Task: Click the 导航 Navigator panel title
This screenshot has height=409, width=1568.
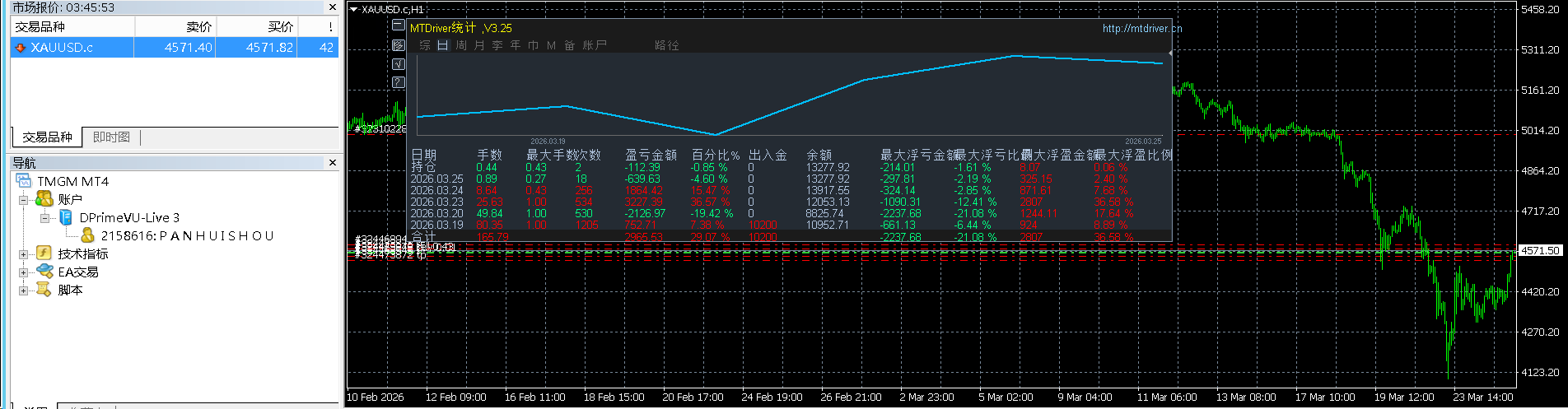Action: [x=24, y=163]
